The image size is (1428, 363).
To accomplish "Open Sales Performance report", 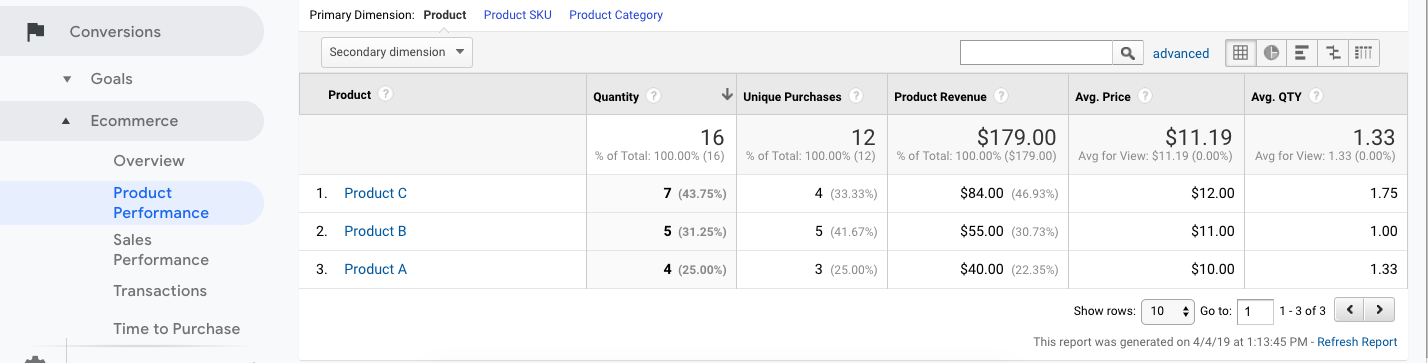I will pos(161,250).
